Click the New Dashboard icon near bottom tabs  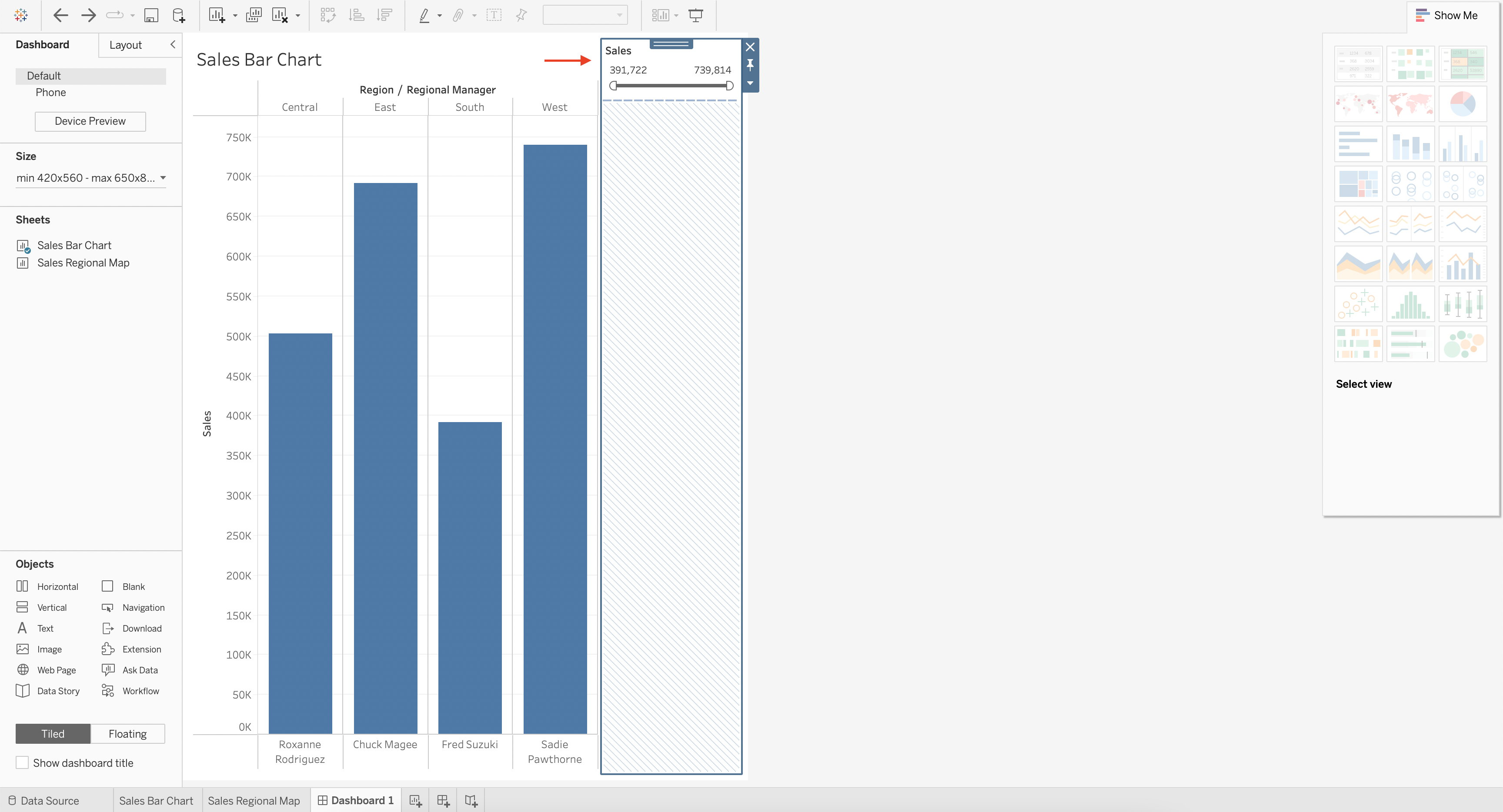tap(443, 800)
